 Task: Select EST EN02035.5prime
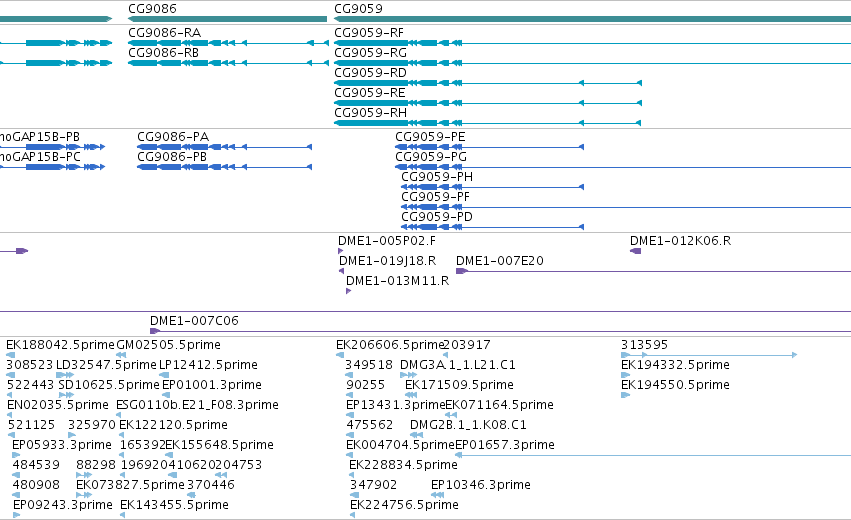tap(58, 405)
